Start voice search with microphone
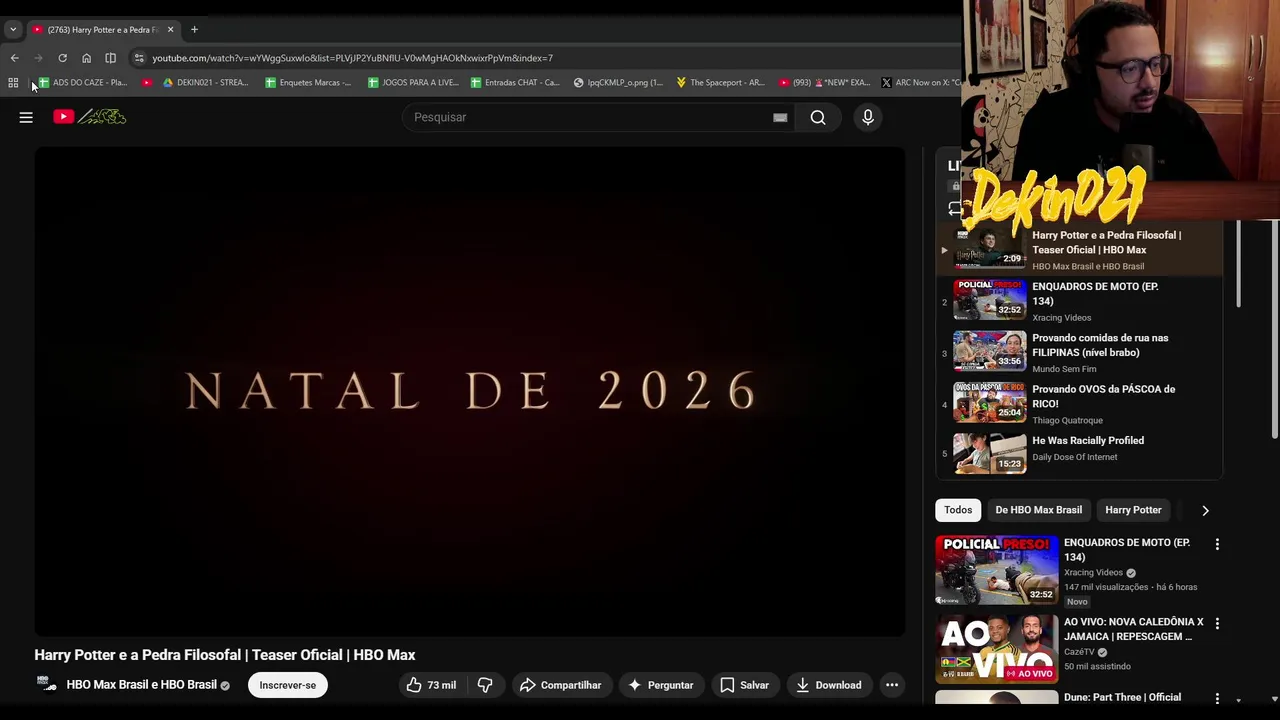Screen dimensions: 1280x720 [x=868, y=117]
